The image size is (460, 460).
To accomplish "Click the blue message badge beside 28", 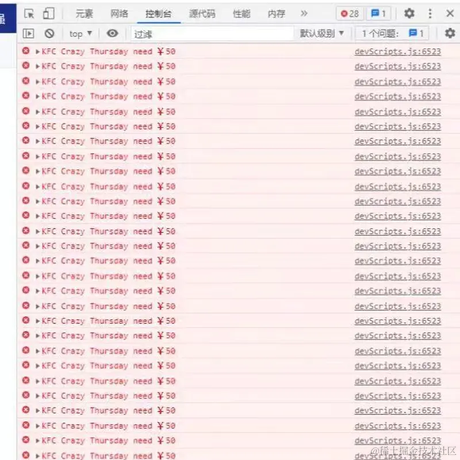I will click(x=379, y=14).
